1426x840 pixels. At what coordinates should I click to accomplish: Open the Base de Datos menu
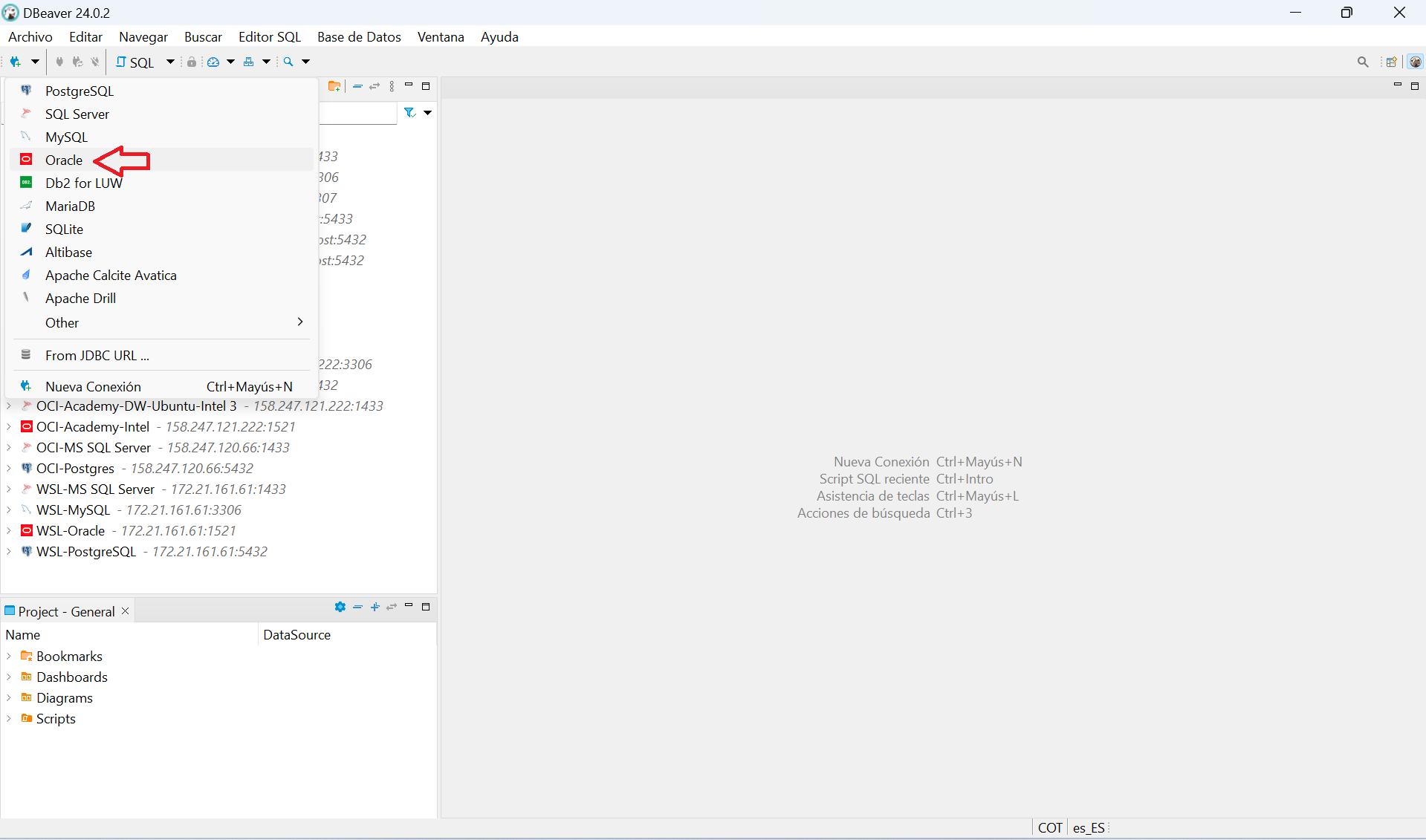point(359,36)
